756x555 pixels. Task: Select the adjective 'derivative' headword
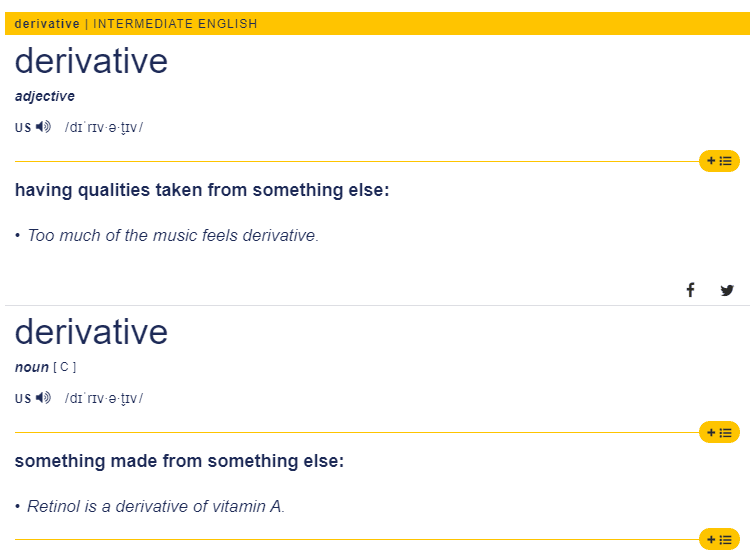91,62
